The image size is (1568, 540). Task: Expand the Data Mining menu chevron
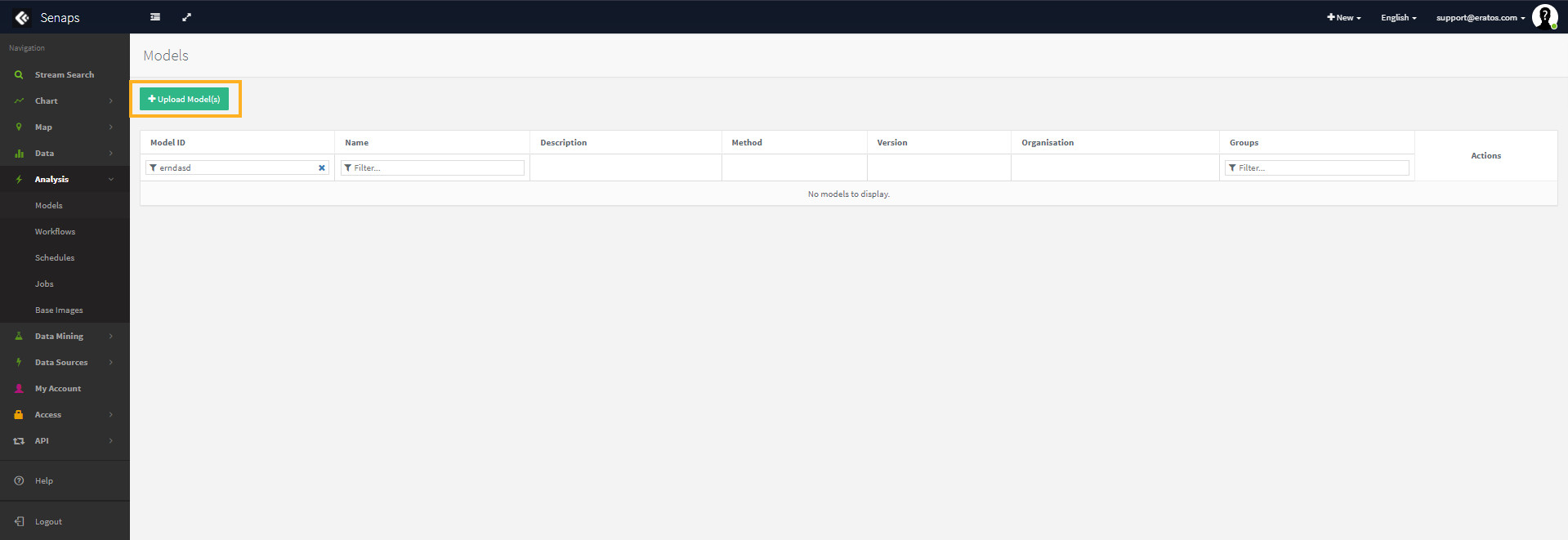click(x=111, y=336)
